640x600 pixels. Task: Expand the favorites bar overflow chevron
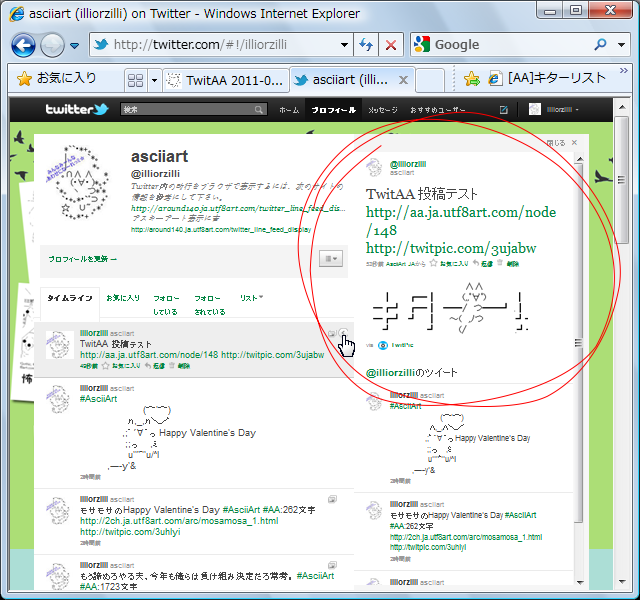tap(623, 71)
